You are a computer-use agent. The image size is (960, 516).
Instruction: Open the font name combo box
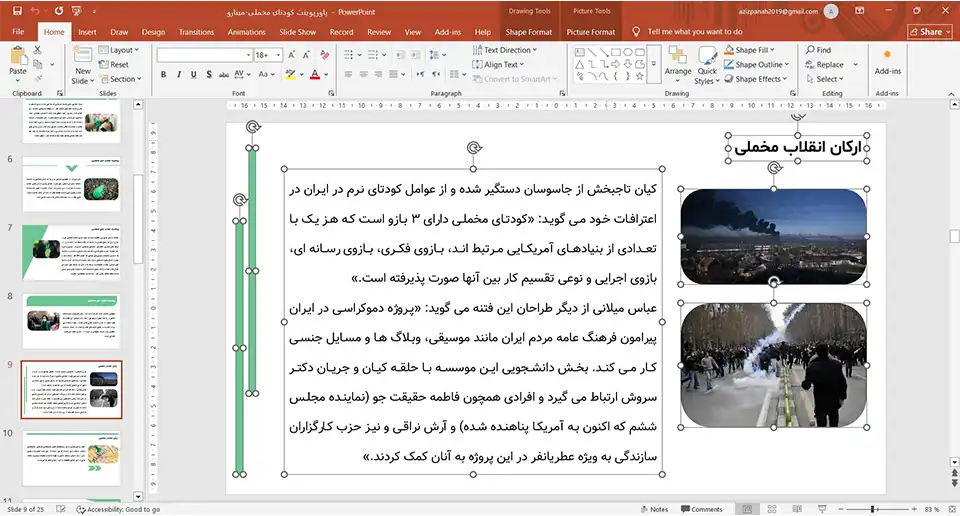[204, 55]
